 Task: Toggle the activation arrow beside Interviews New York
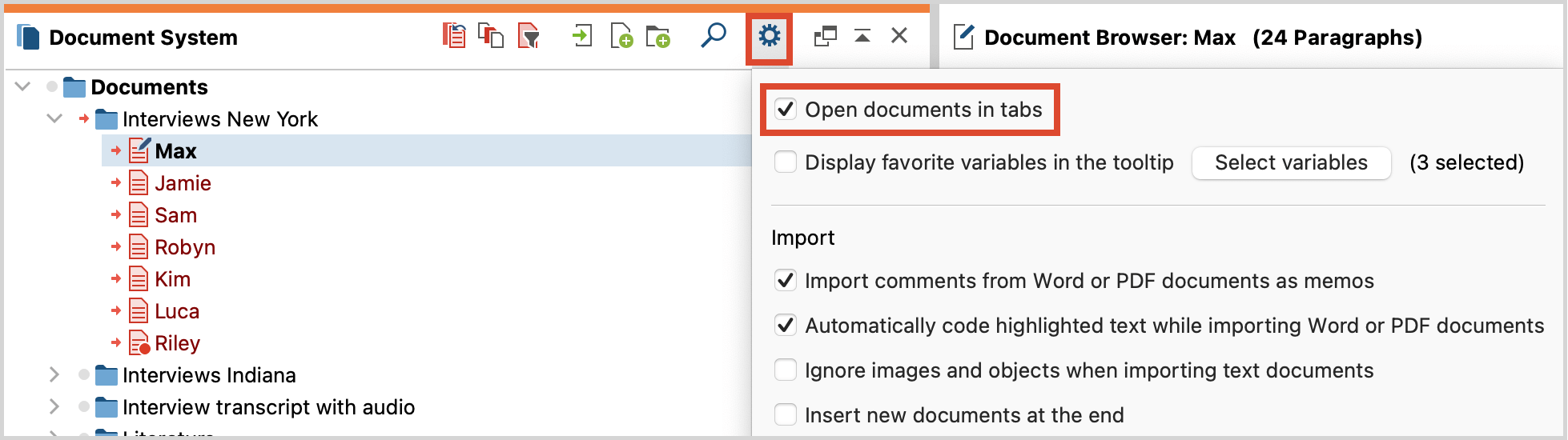click(84, 118)
